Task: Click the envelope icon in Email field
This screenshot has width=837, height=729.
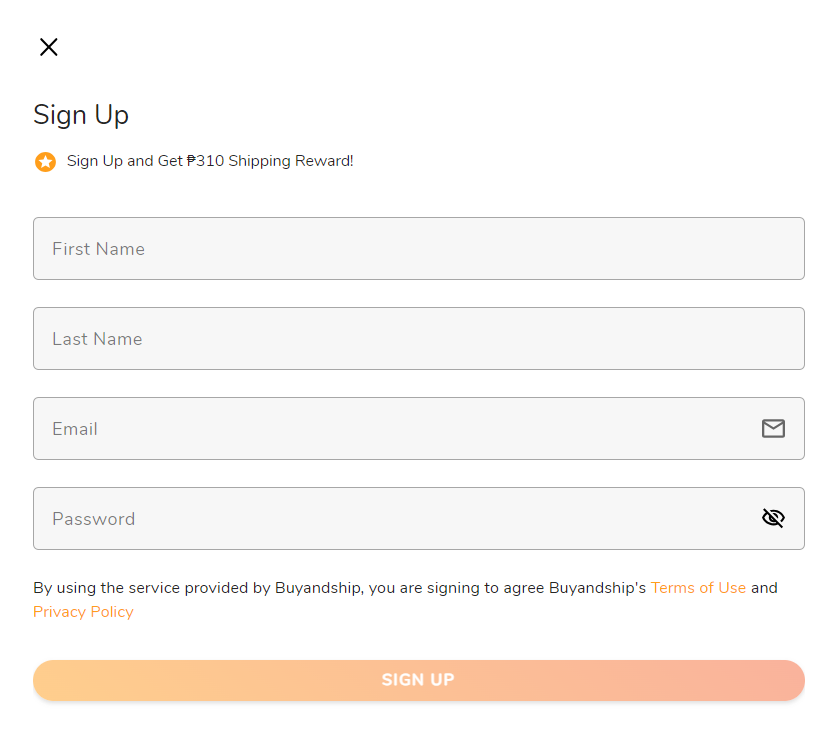Action: [773, 429]
